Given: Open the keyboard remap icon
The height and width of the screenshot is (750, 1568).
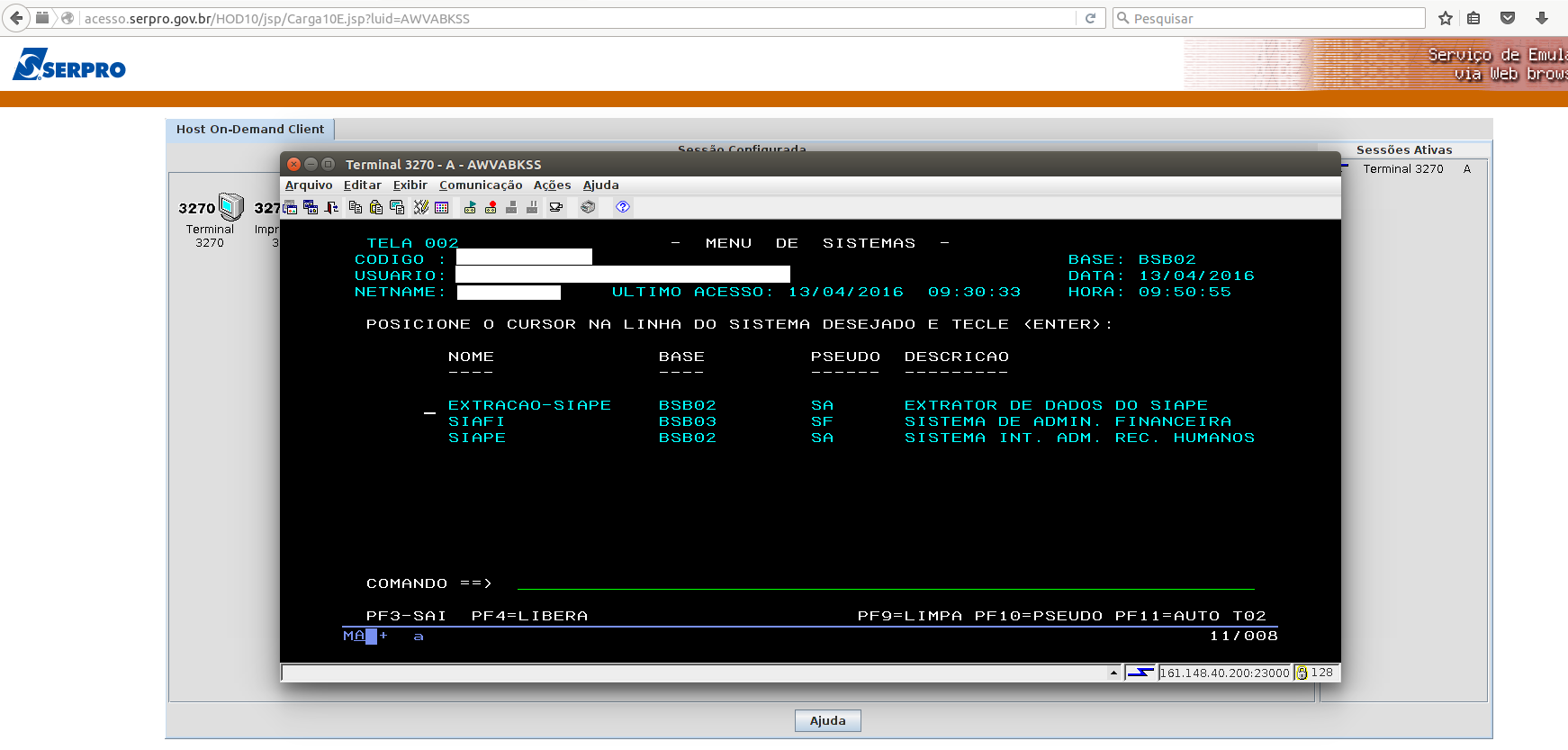Looking at the screenshot, I should 421,207.
